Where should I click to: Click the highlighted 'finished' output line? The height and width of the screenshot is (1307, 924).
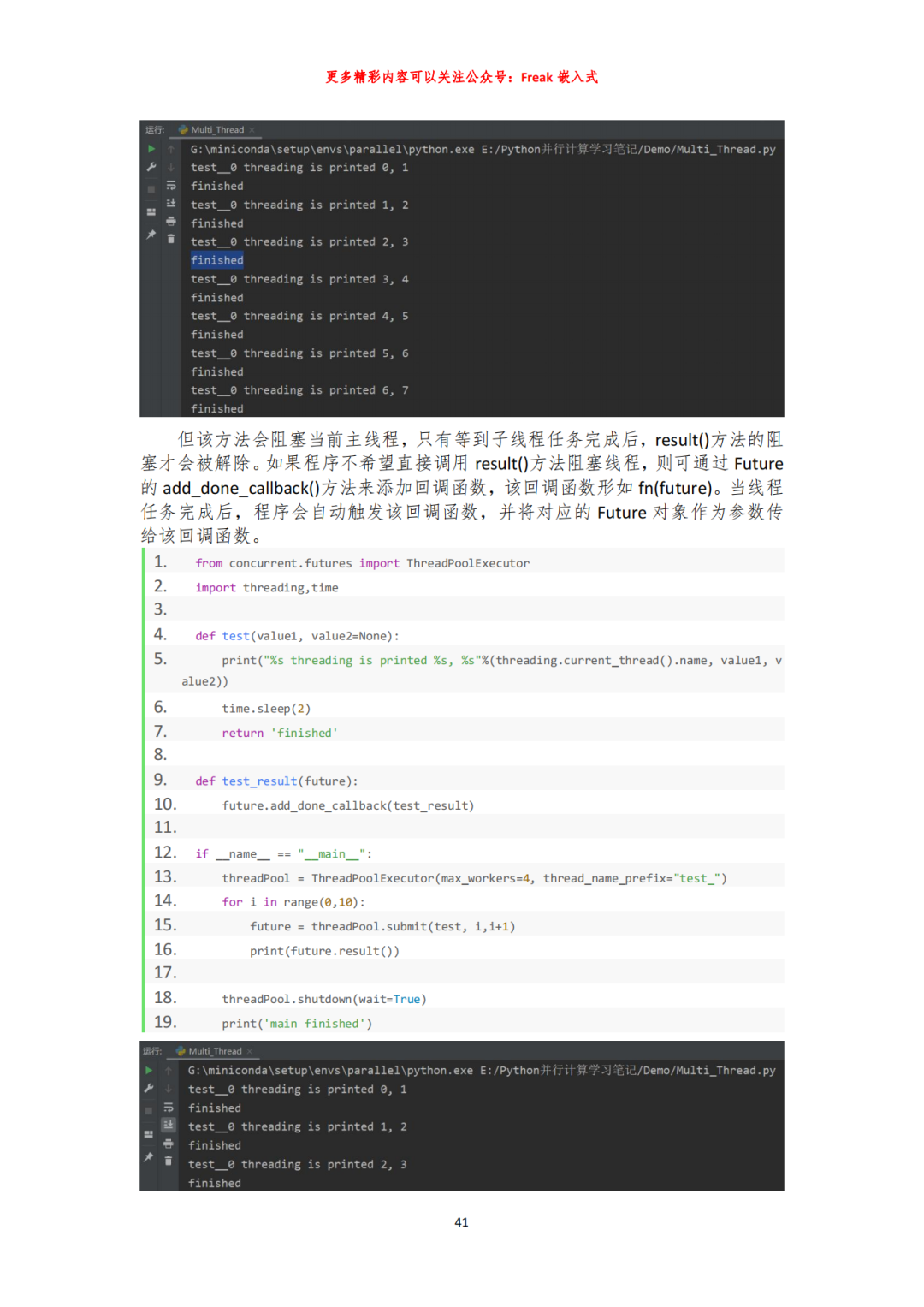pyautogui.click(x=217, y=260)
